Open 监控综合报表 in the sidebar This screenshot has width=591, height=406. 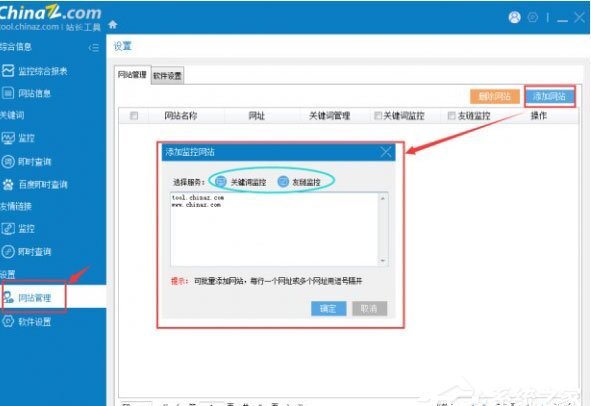click(34, 71)
